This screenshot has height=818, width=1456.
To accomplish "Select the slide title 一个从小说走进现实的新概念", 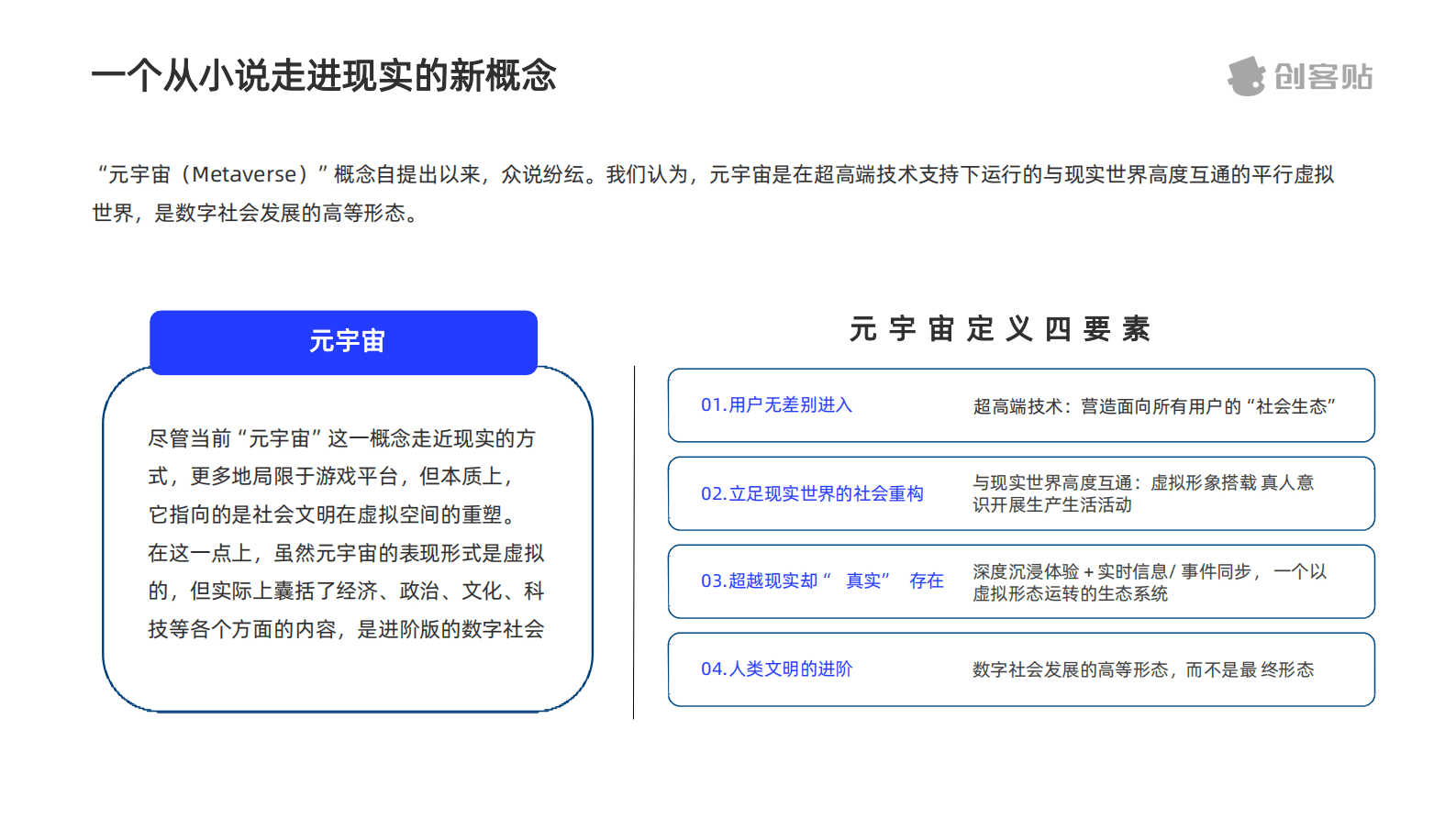I will (x=324, y=75).
